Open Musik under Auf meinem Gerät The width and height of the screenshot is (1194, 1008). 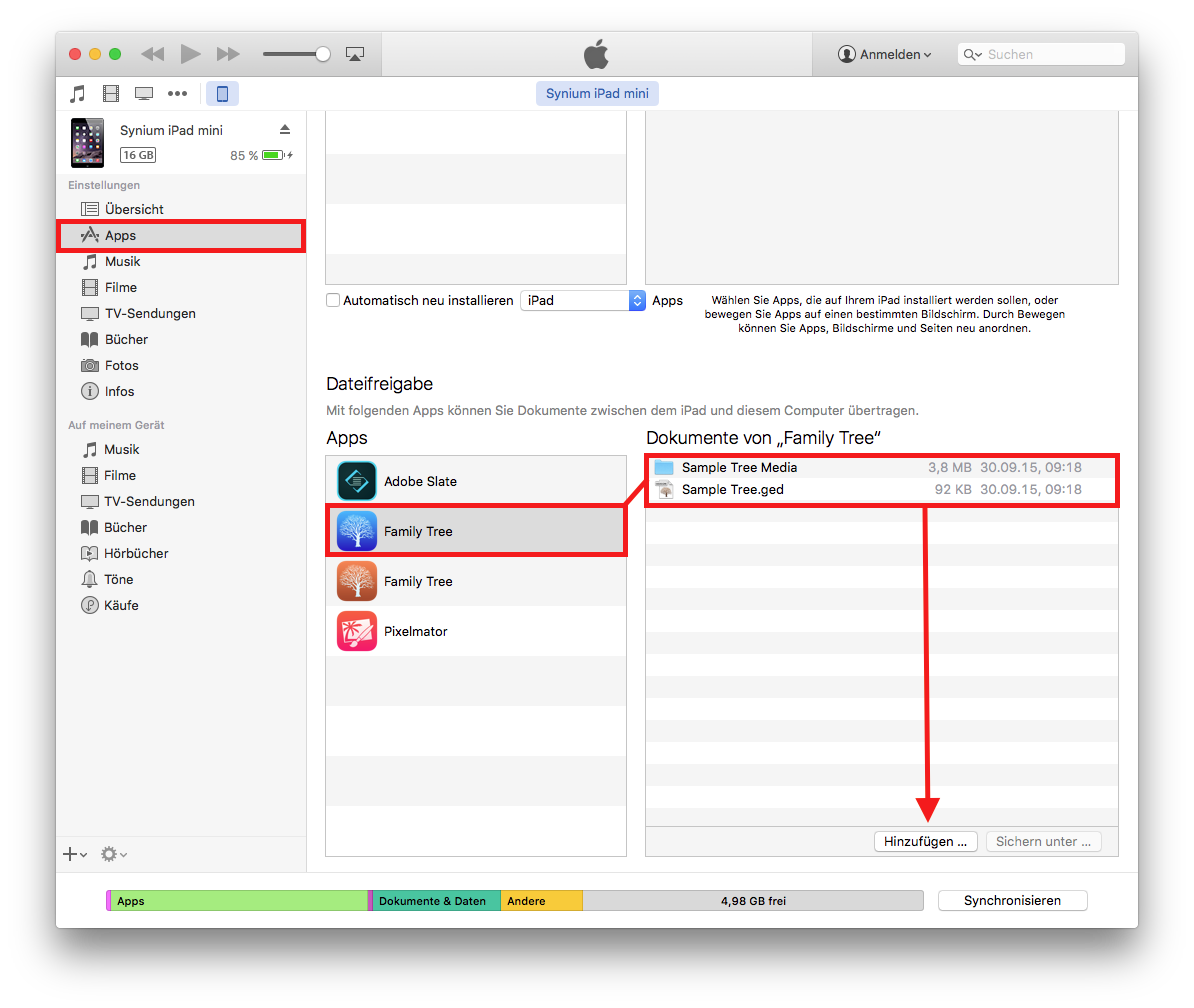[181, 450]
